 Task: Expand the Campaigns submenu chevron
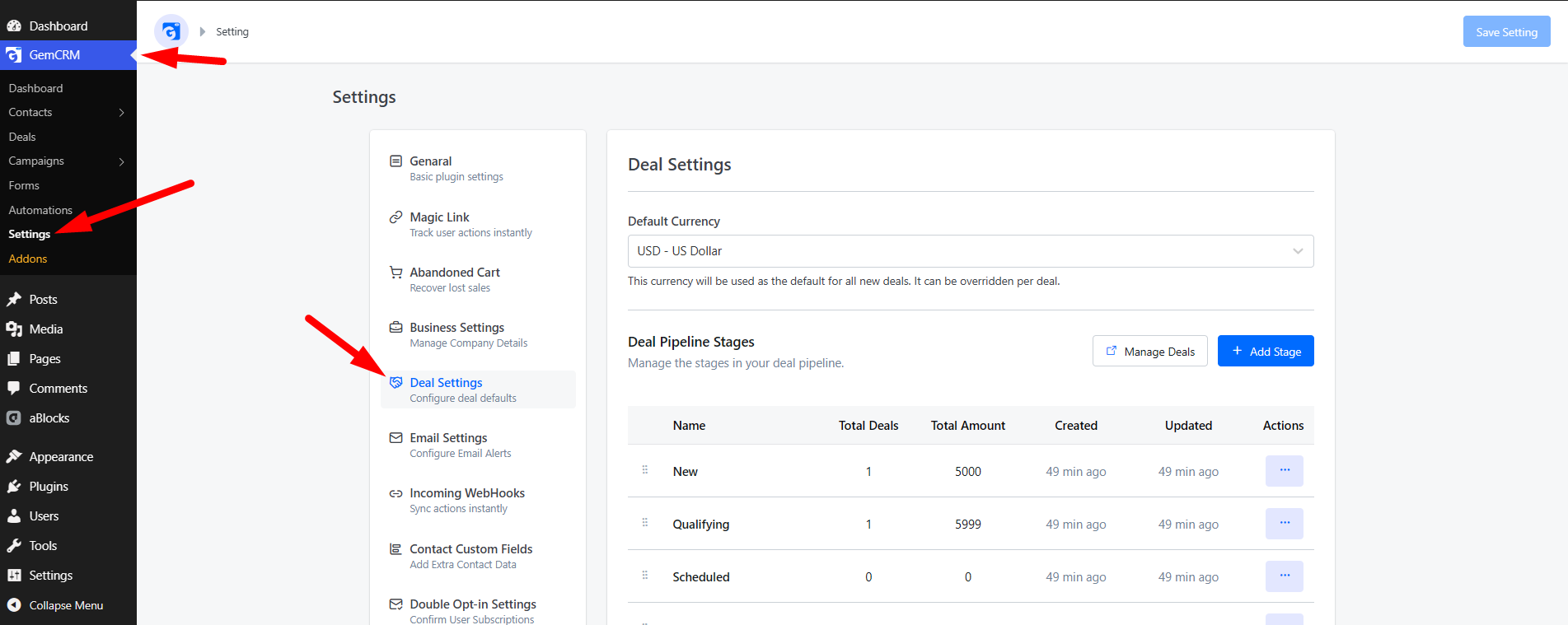122,161
